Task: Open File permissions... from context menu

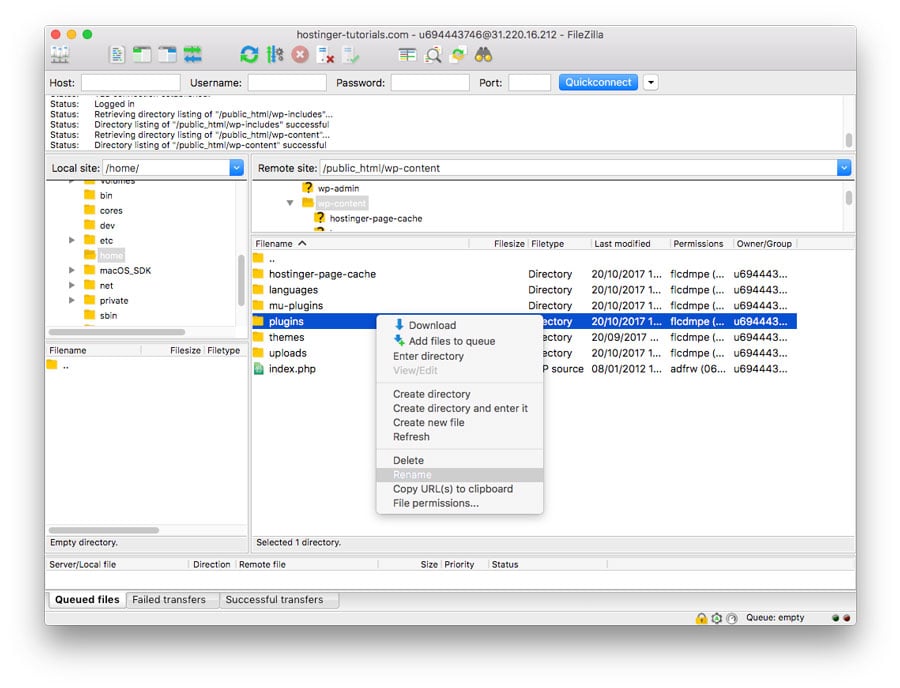Action: (460, 503)
